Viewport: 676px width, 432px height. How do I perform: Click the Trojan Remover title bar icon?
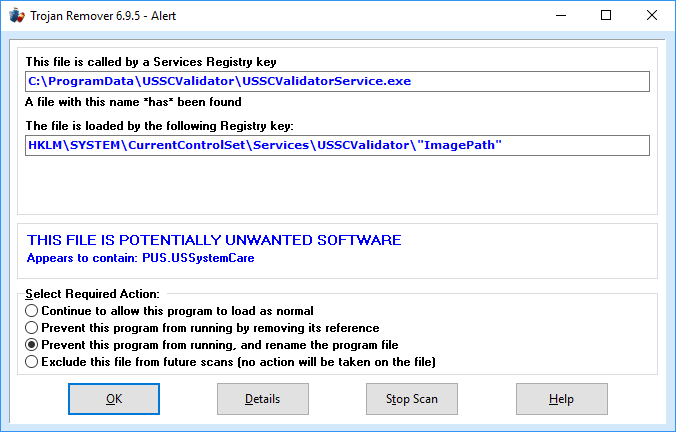tap(17, 16)
